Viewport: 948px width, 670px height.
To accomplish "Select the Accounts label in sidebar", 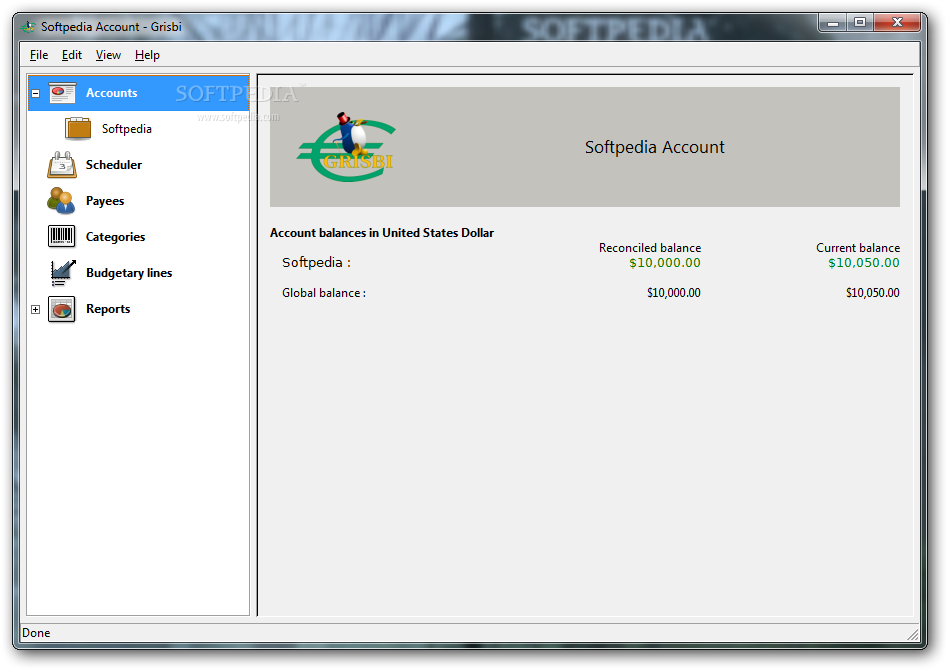I will pyautogui.click(x=111, y=93).
